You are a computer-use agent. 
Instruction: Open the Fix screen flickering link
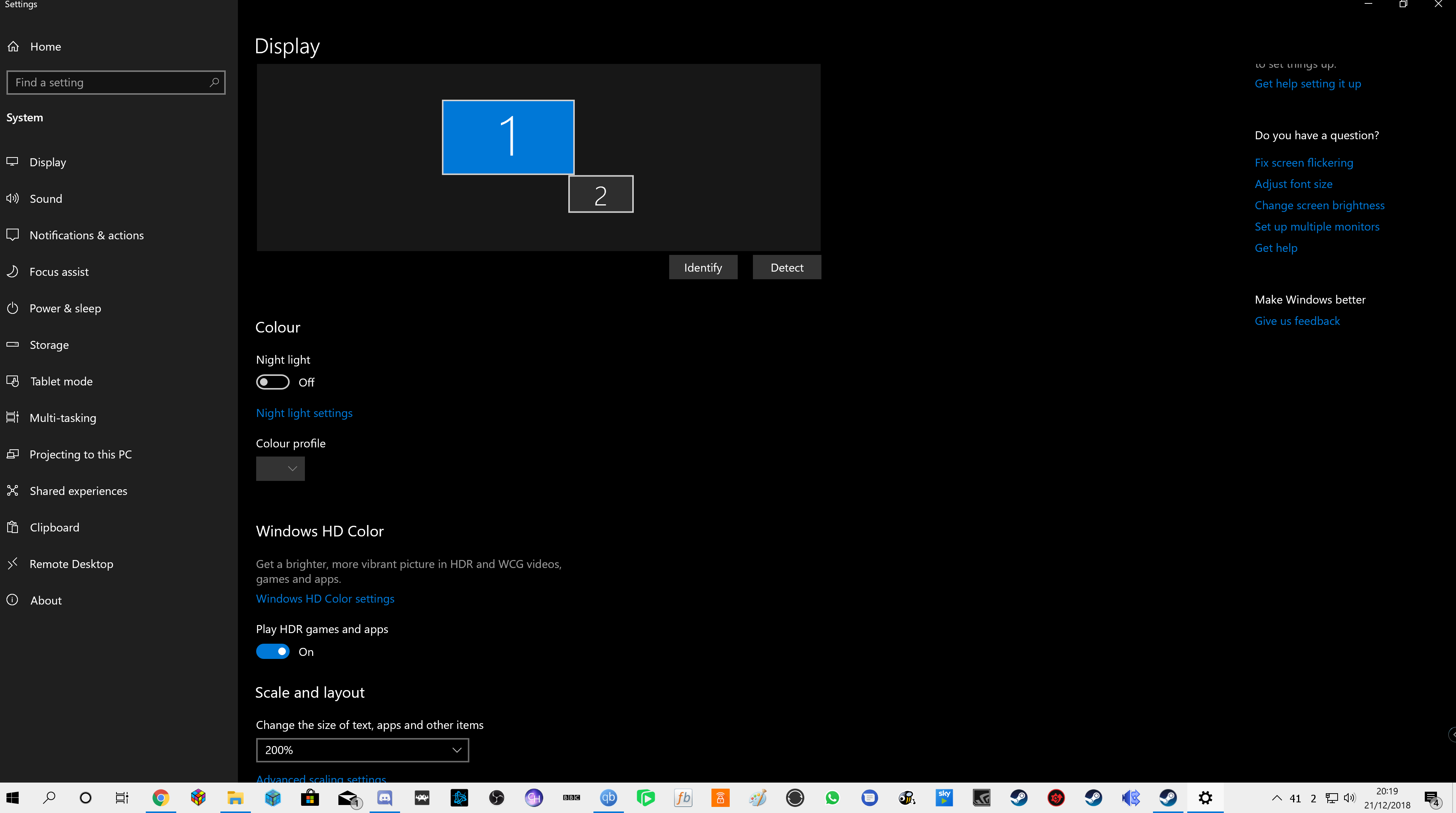(1304, 163)
